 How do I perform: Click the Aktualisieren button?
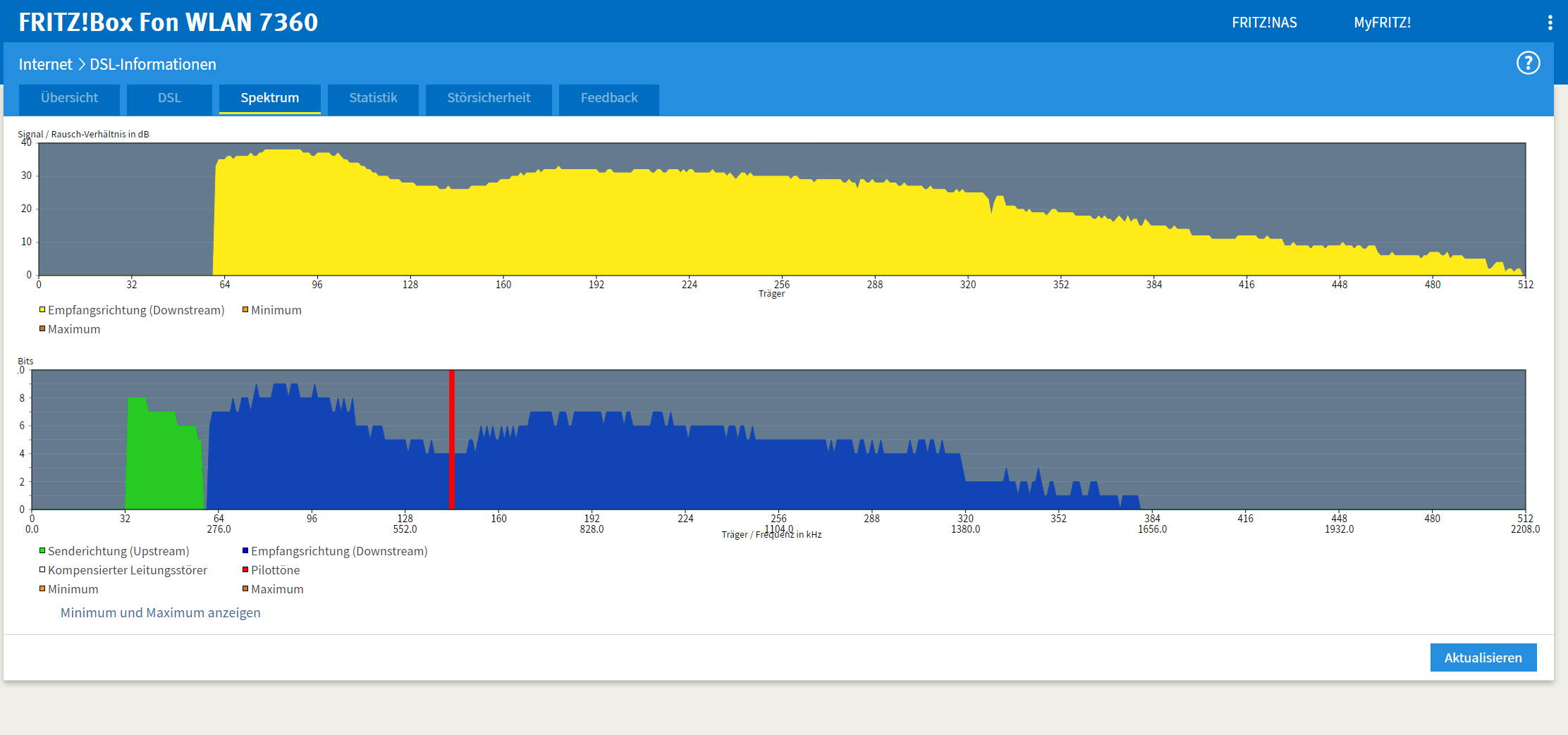tap(1483, 657)
